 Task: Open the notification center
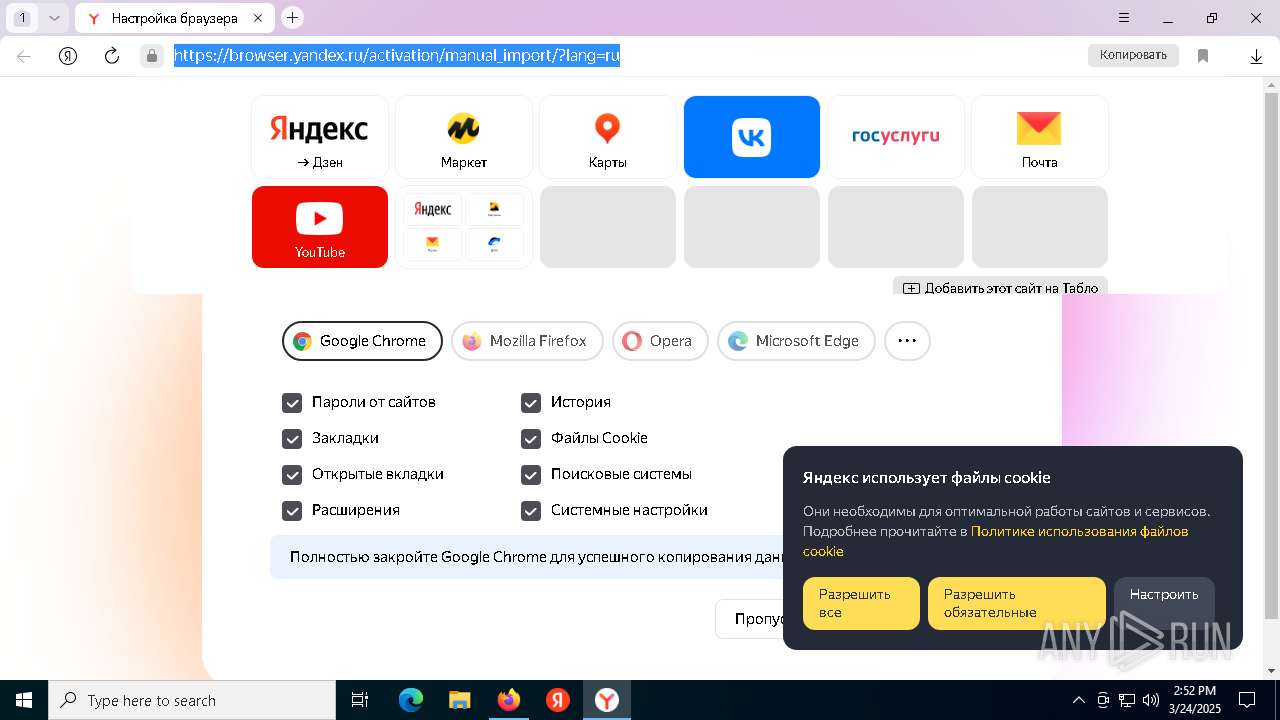click(1247, 700)
